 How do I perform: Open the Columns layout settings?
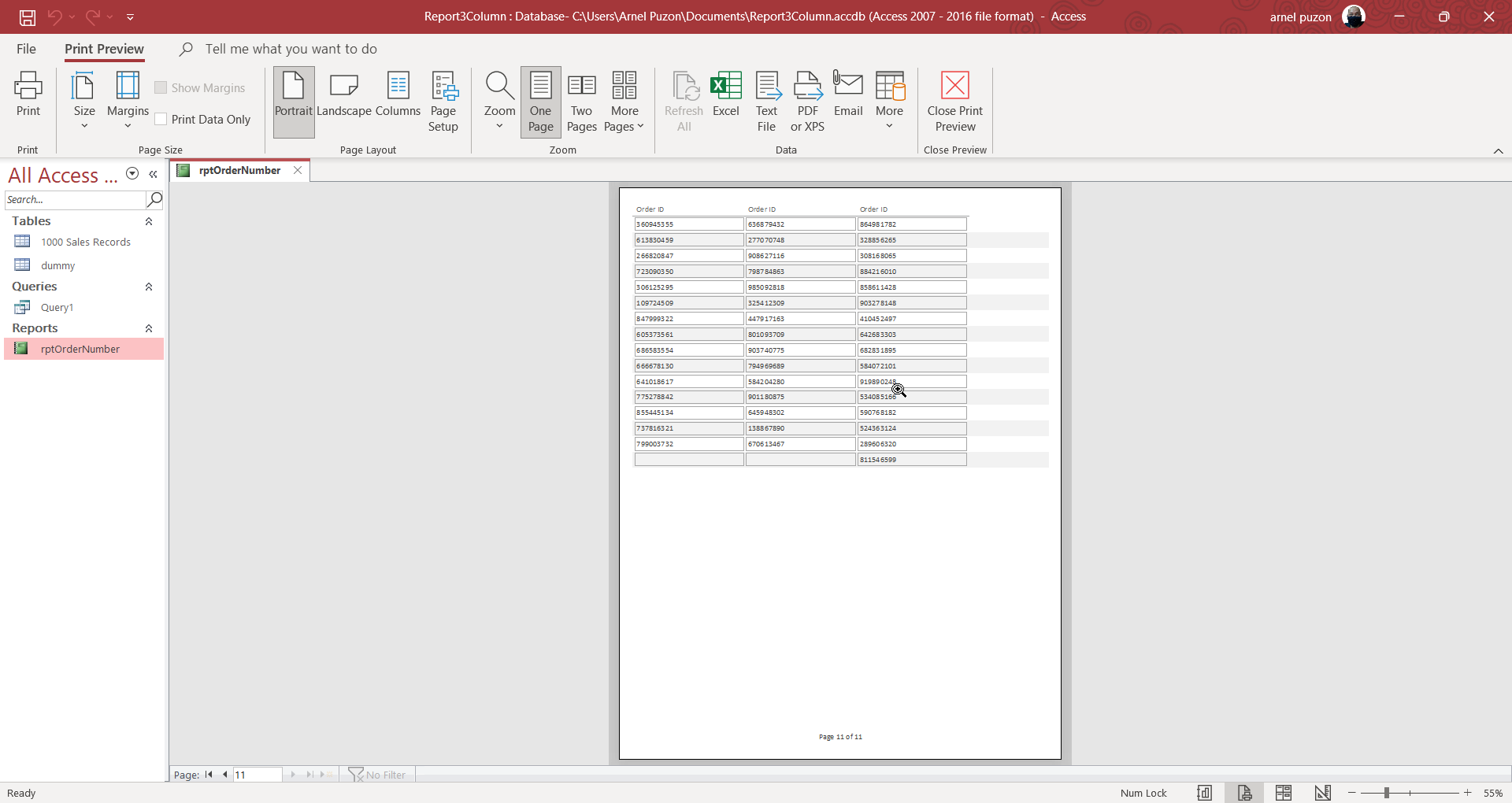tap(398, 94)
